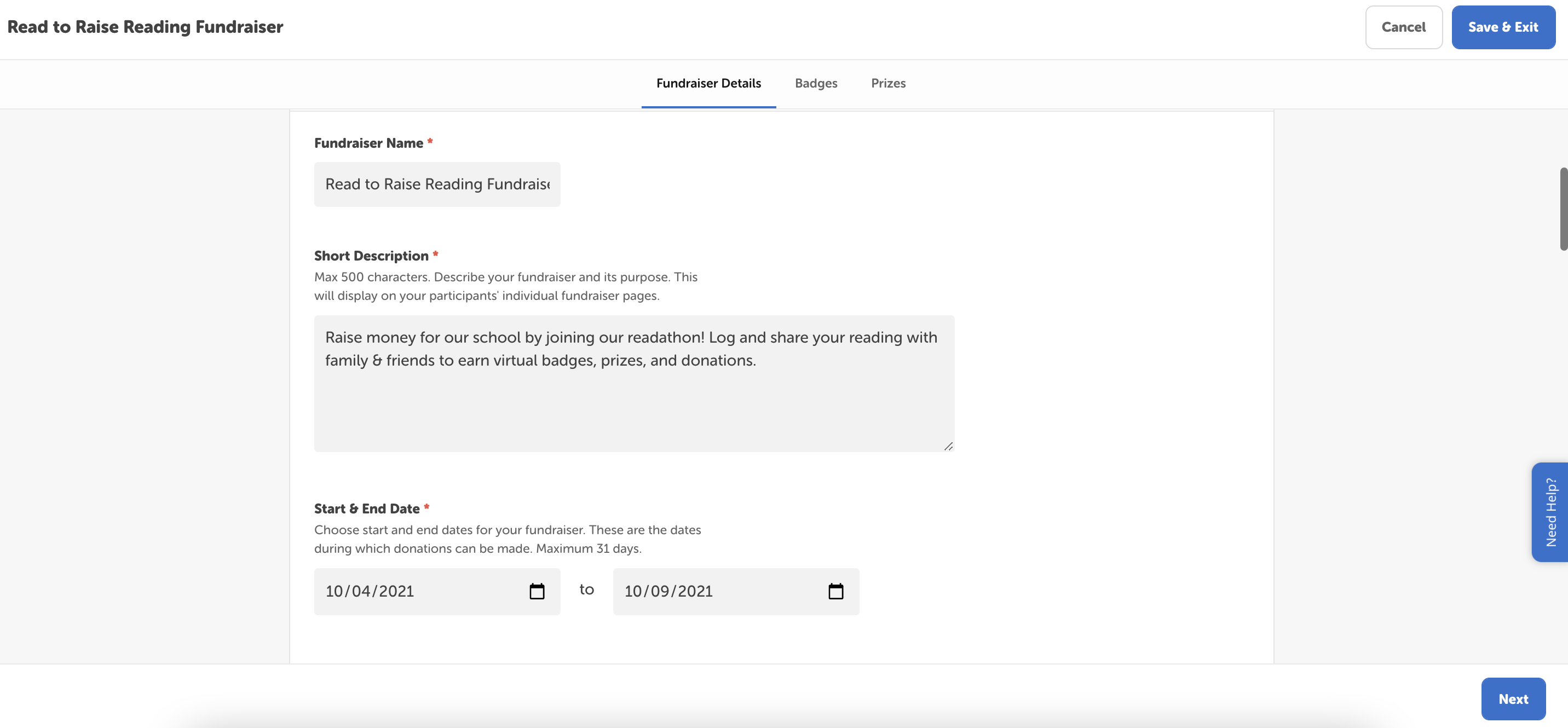Go to the Next step
1568x728 pixels.
point(1513,699)
